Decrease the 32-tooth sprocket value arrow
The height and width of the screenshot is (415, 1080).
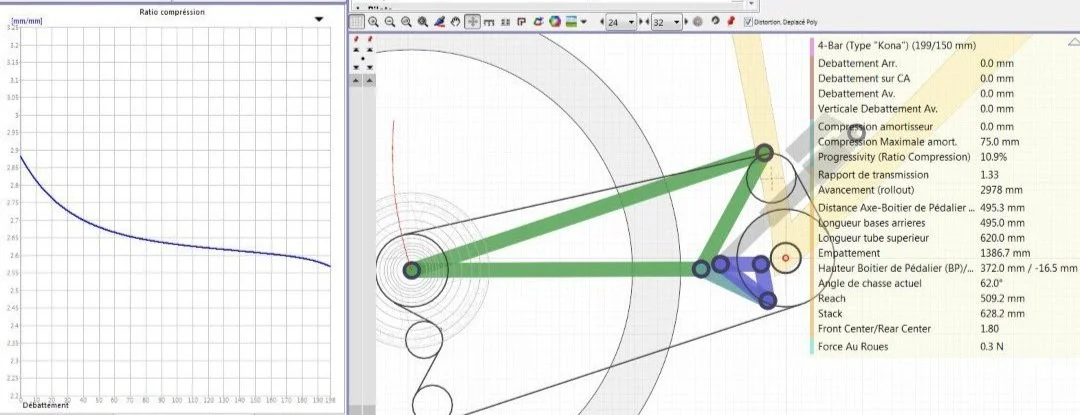[647, 21]
